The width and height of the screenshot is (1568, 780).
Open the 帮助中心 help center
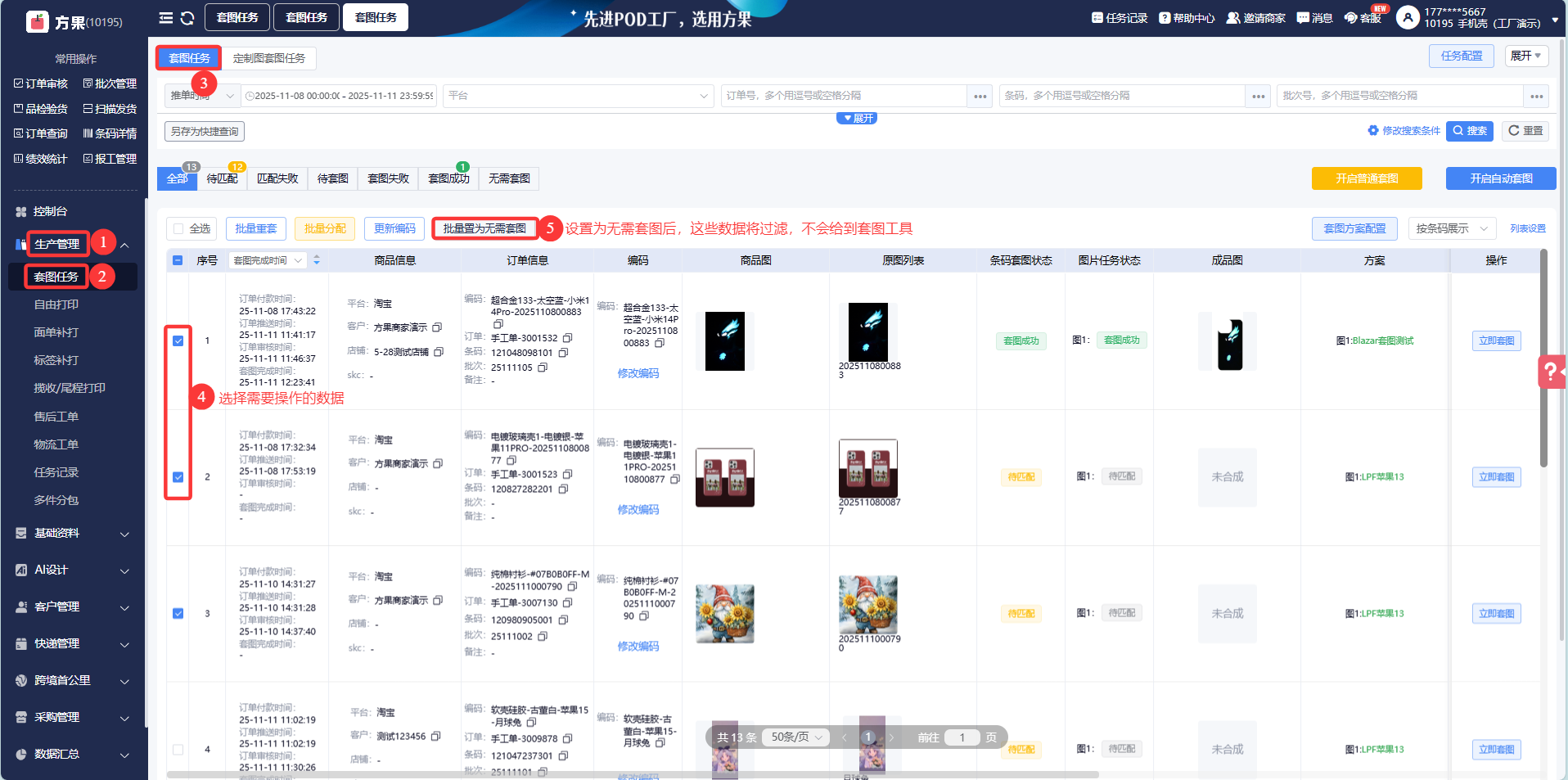point(1187,18)
